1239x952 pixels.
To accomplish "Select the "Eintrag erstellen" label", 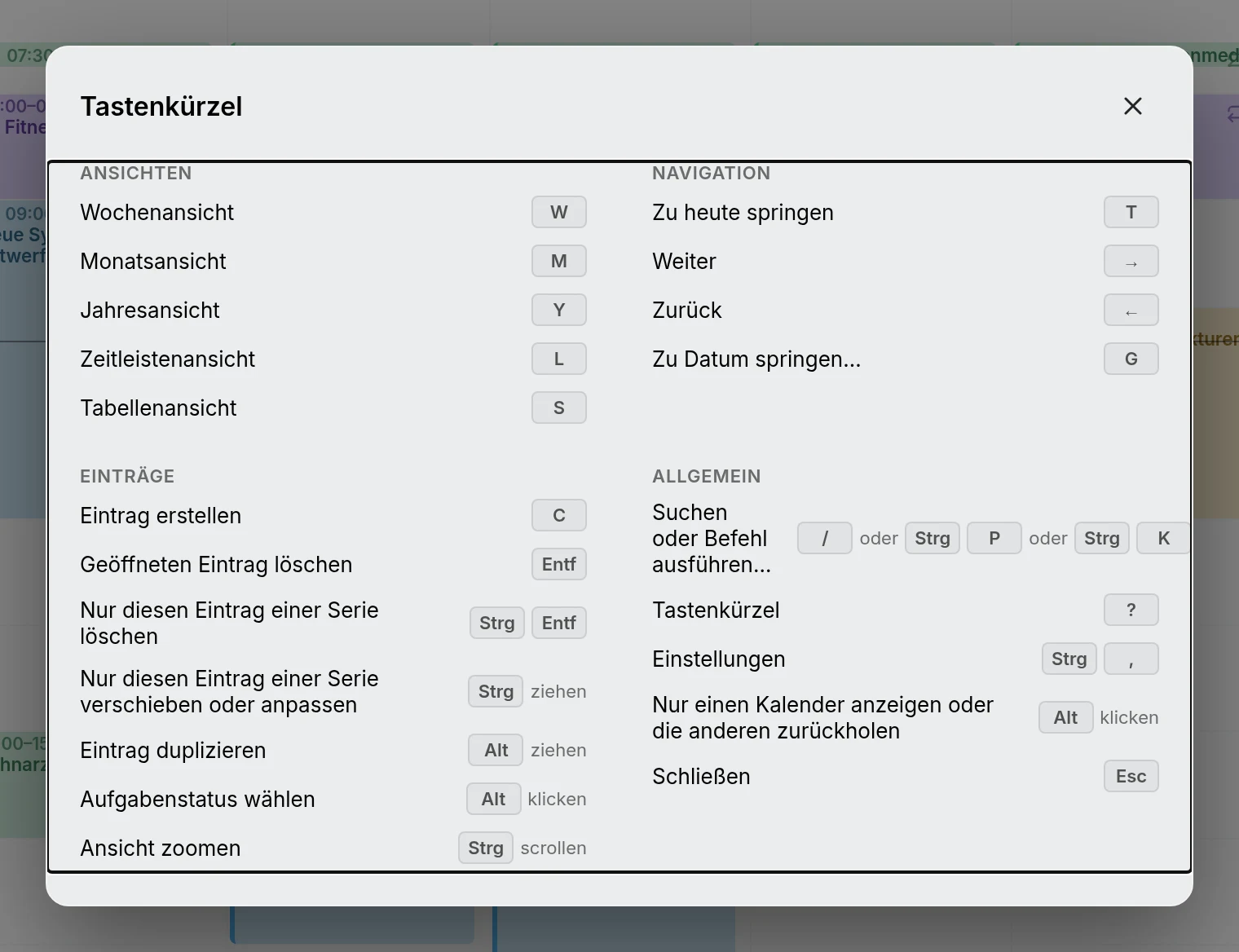I will tap(161, 516).
